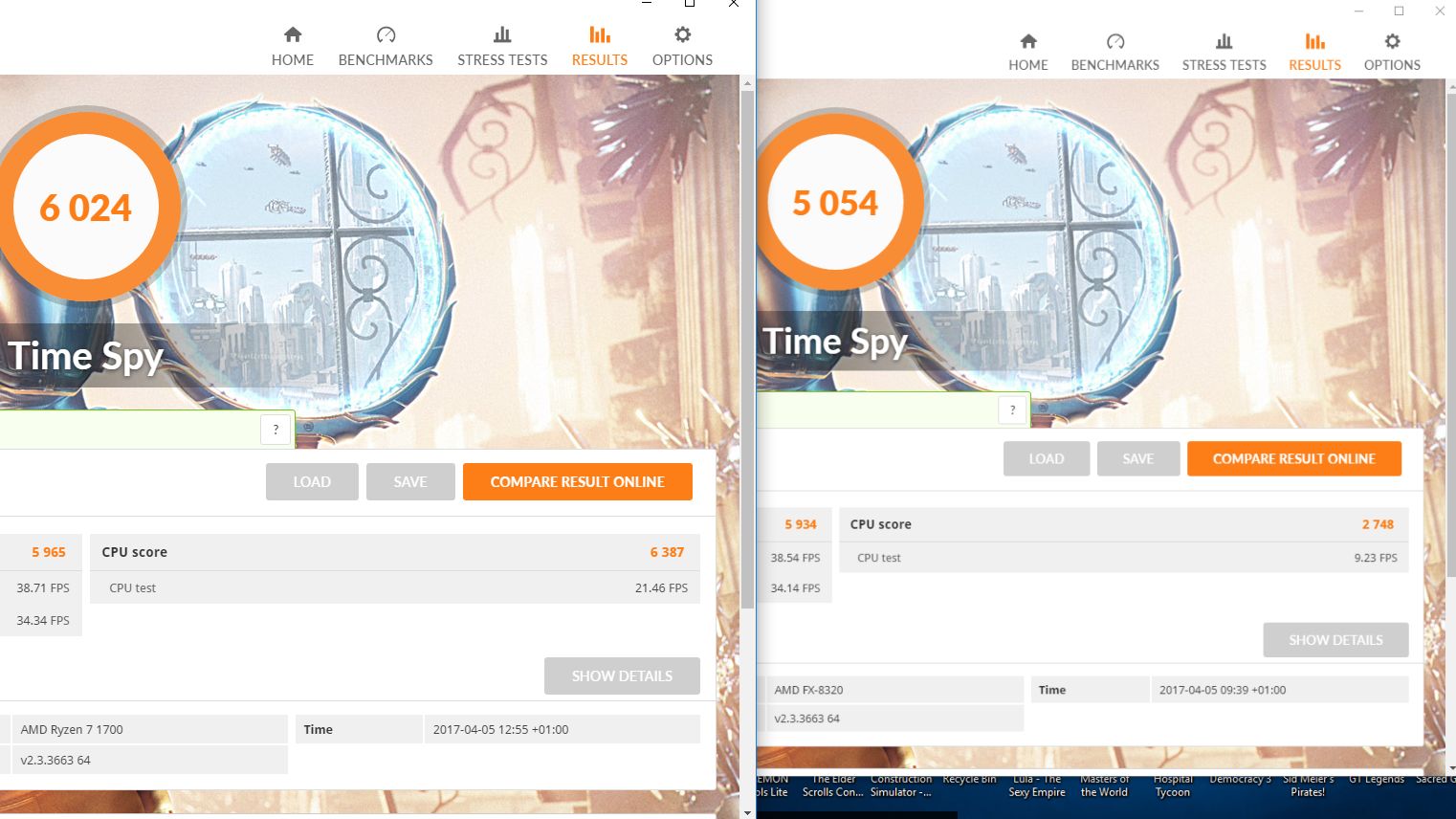Click Load button in left window

point(312,482)
